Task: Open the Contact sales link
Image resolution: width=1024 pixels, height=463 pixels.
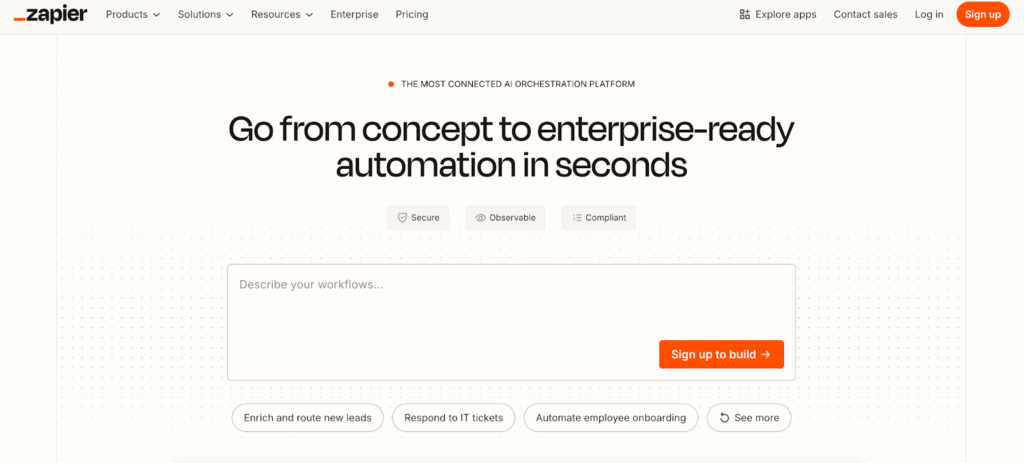Action: tap(865, 14)
